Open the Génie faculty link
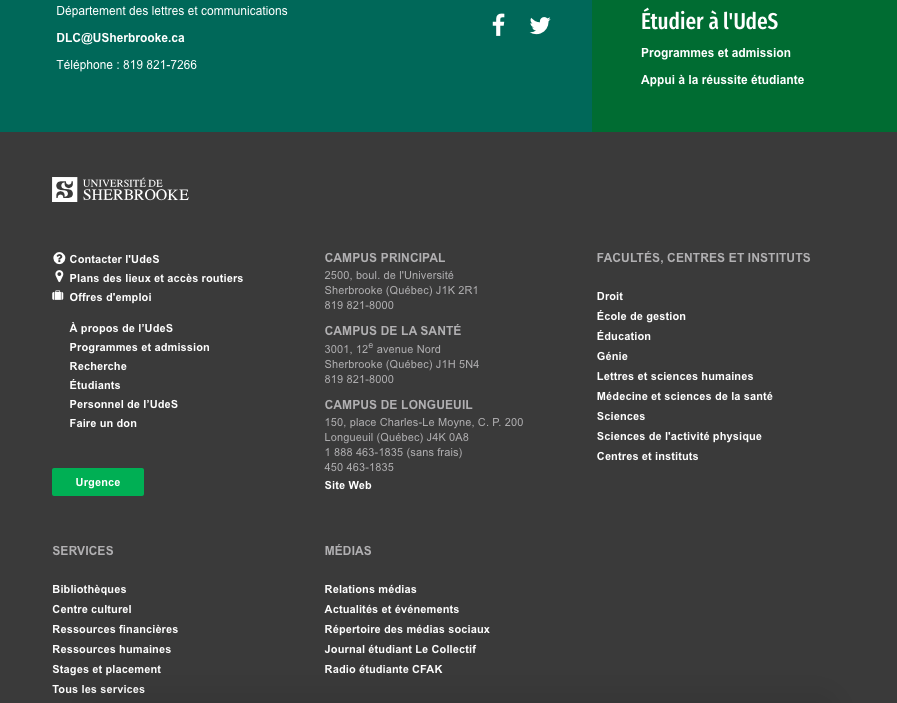Image resolution: width=897 pixels, height=703 pixels. coord(612,356)
